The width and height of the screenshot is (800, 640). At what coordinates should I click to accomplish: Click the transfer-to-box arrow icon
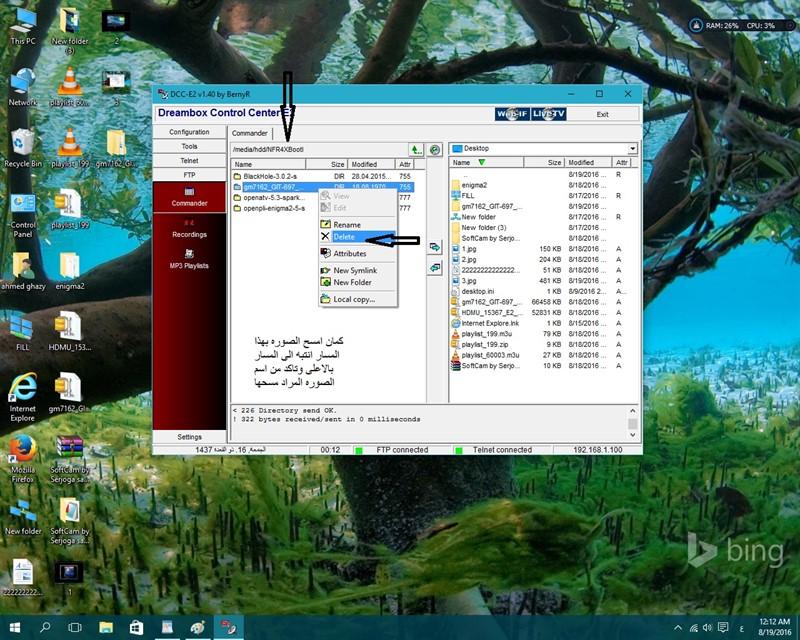(435, 267)
